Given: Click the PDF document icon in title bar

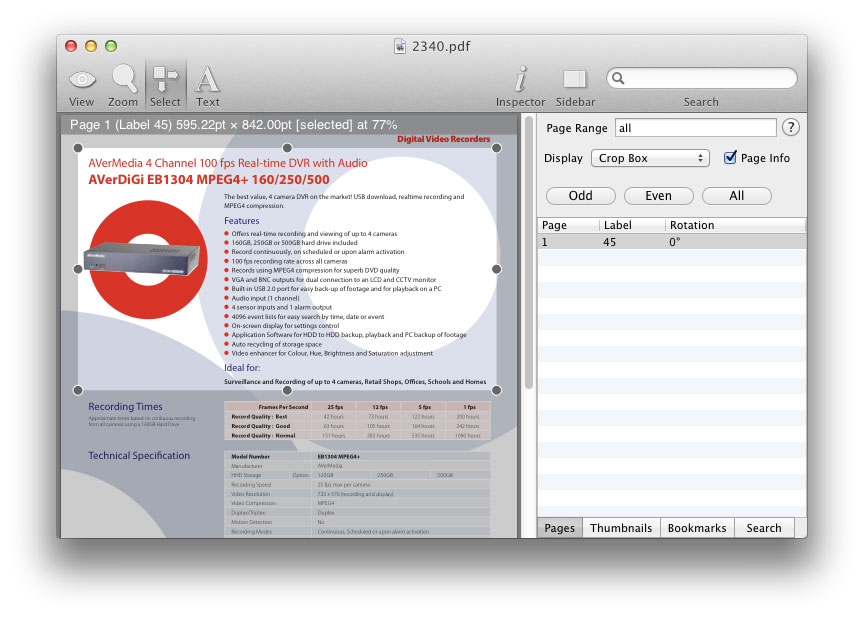Looking at the screenshot, I should click(400, 46).
